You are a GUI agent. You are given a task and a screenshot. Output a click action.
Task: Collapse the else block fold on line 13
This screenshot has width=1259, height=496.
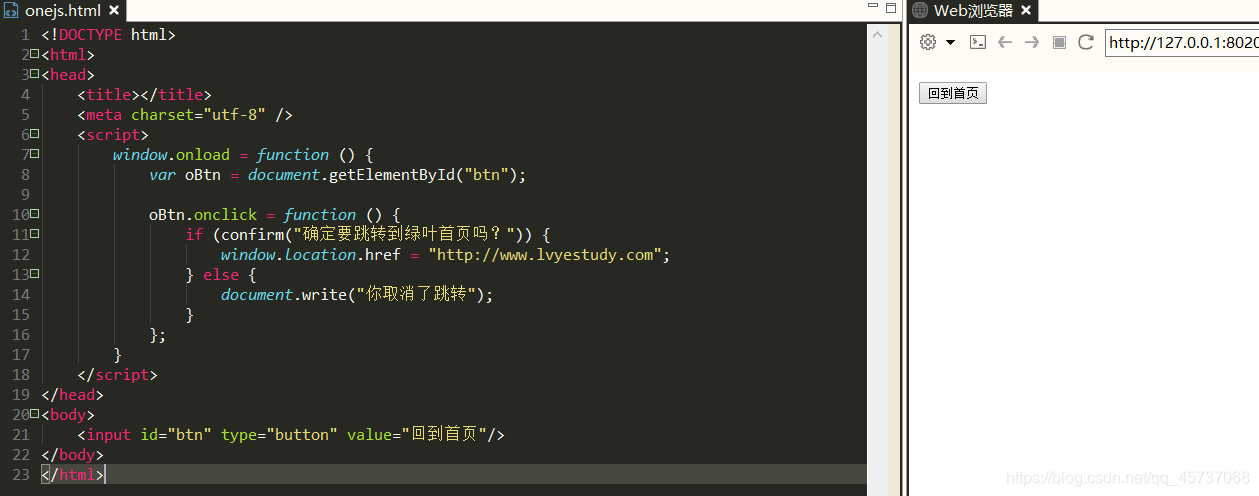[x=35, y=274]
